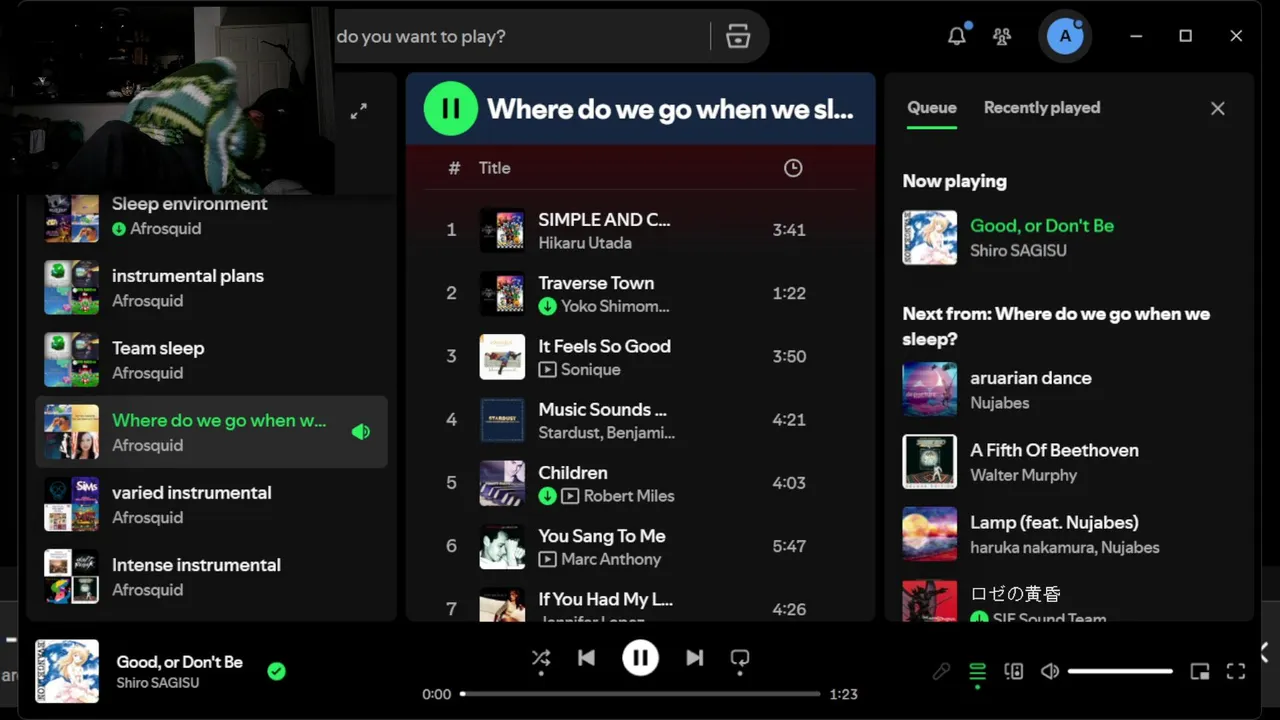Image resolution: width=1280 pixels, height=720 pixels.
Task: Open the profile avatar menu
Action: click(x=1064, y=36)
